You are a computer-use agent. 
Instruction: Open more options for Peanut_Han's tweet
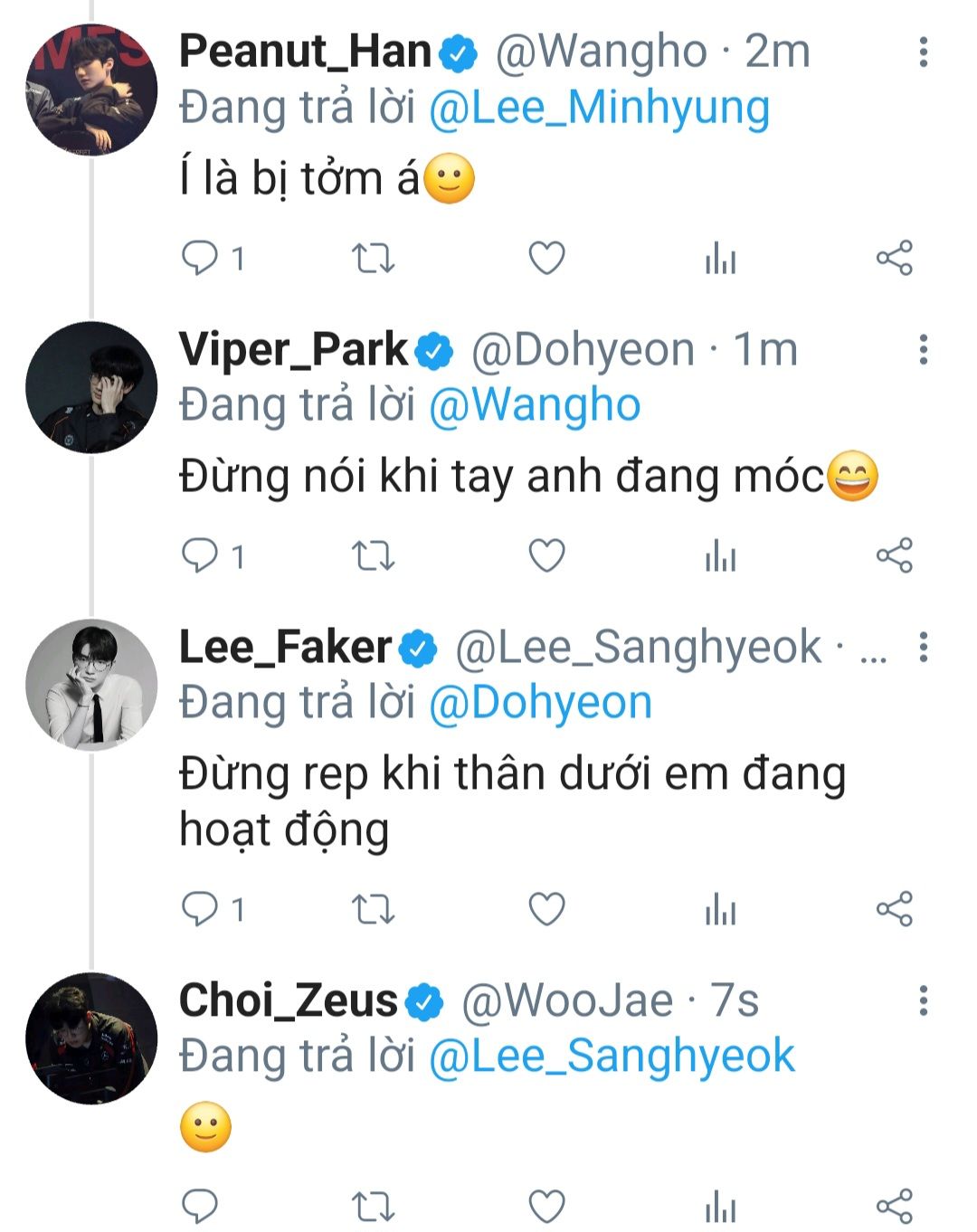click(x=923, y=52)
